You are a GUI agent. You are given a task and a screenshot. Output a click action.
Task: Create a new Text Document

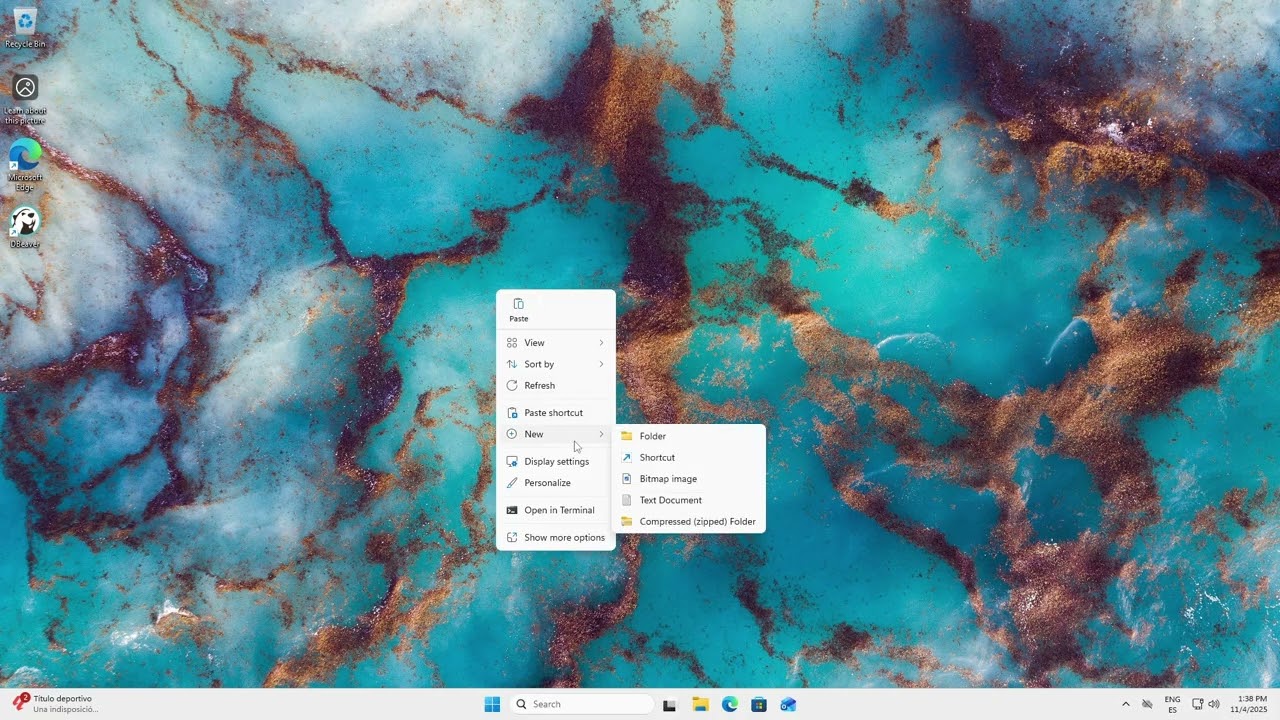click(690, 500)
